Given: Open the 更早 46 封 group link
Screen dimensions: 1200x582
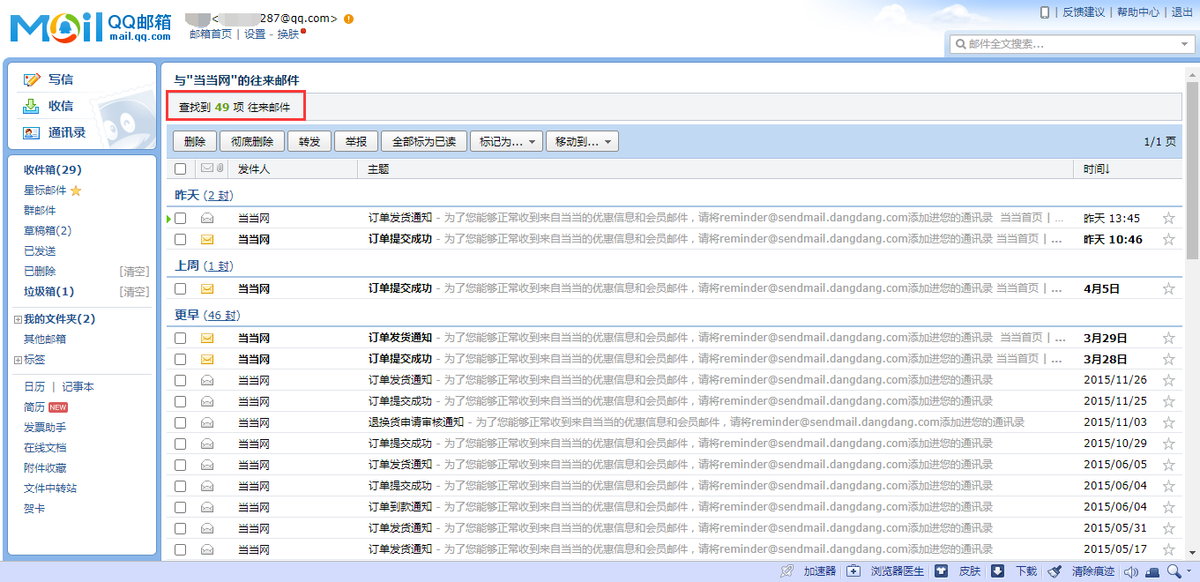Looking at the screenshot, I should [x=222, y=316].
